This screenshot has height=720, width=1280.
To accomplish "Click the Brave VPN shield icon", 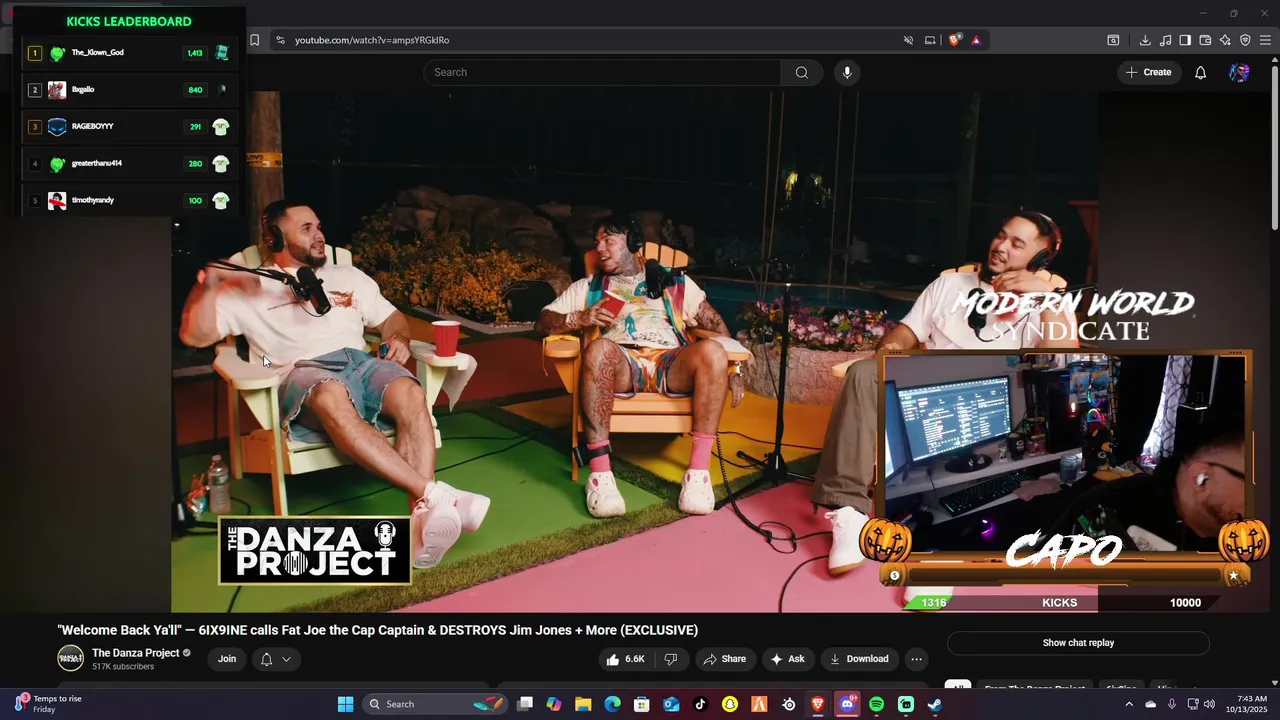I will click(1245, 40).
